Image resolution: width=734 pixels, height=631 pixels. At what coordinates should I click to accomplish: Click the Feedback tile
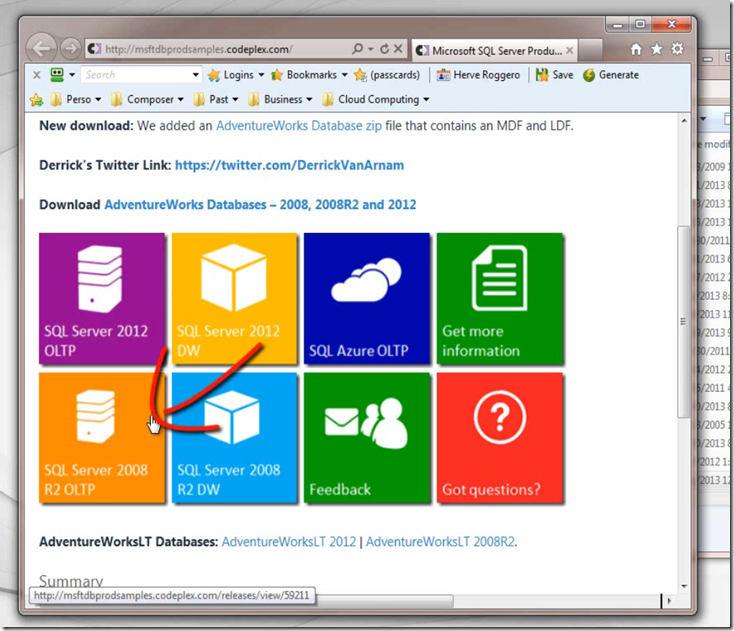tap(367, 438)
